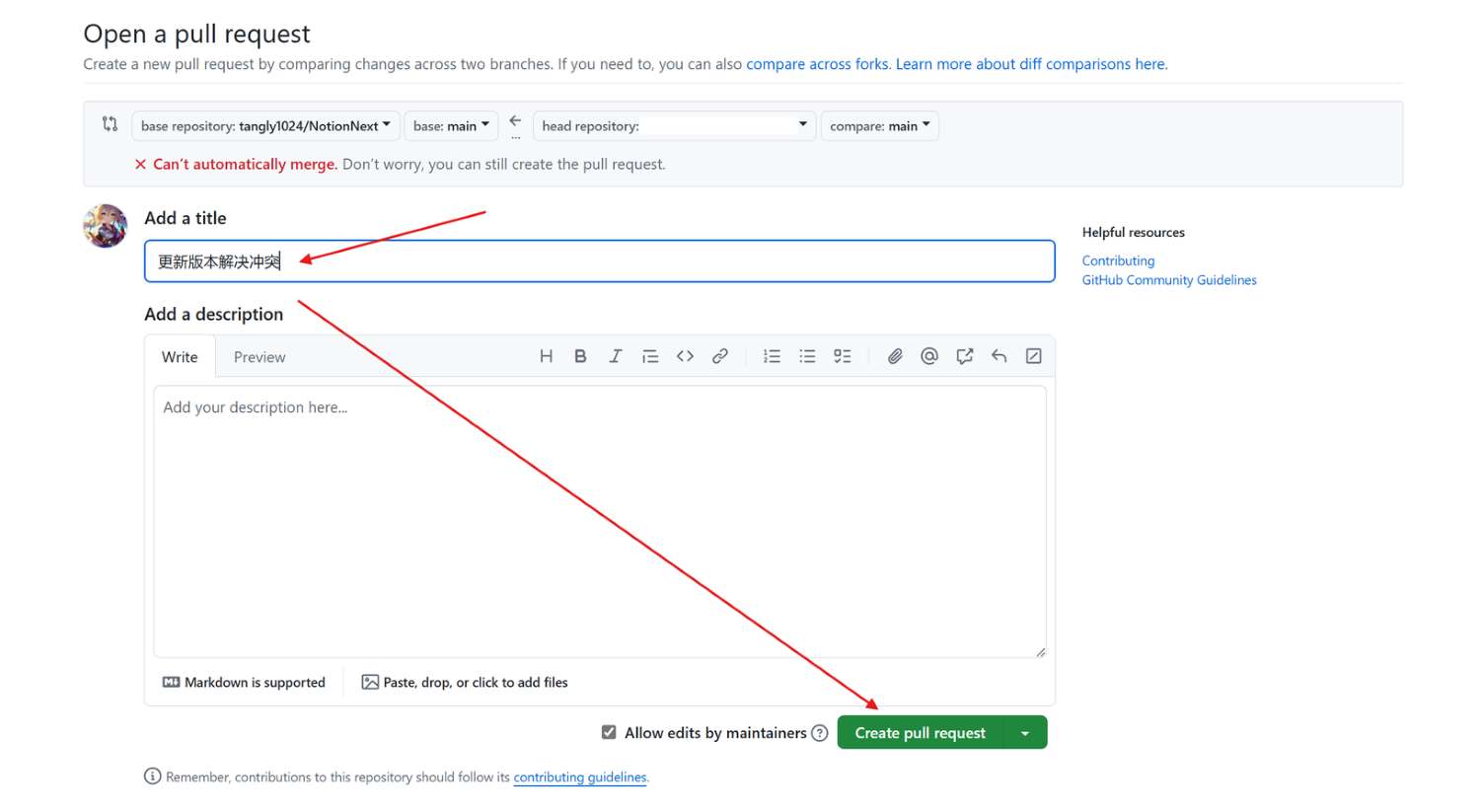Image resolution: width=1480 pixels, height=812 pixels.
Task: Expand the head repository dropdown
Action: [x=674, y=125]
